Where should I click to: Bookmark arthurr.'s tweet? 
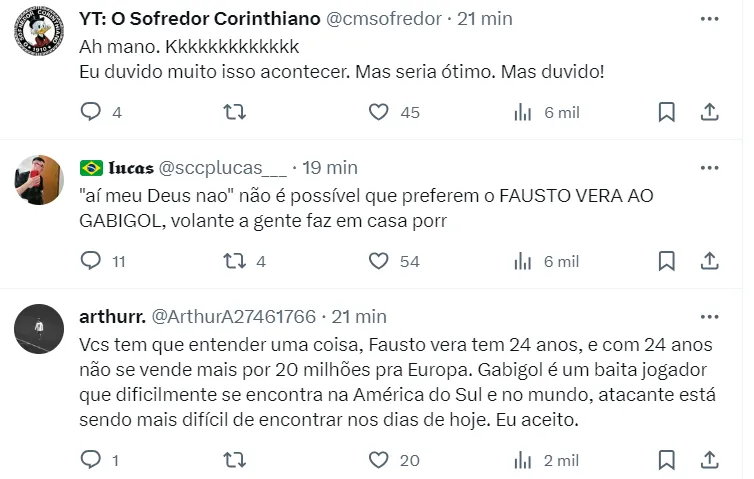point(667,460)
